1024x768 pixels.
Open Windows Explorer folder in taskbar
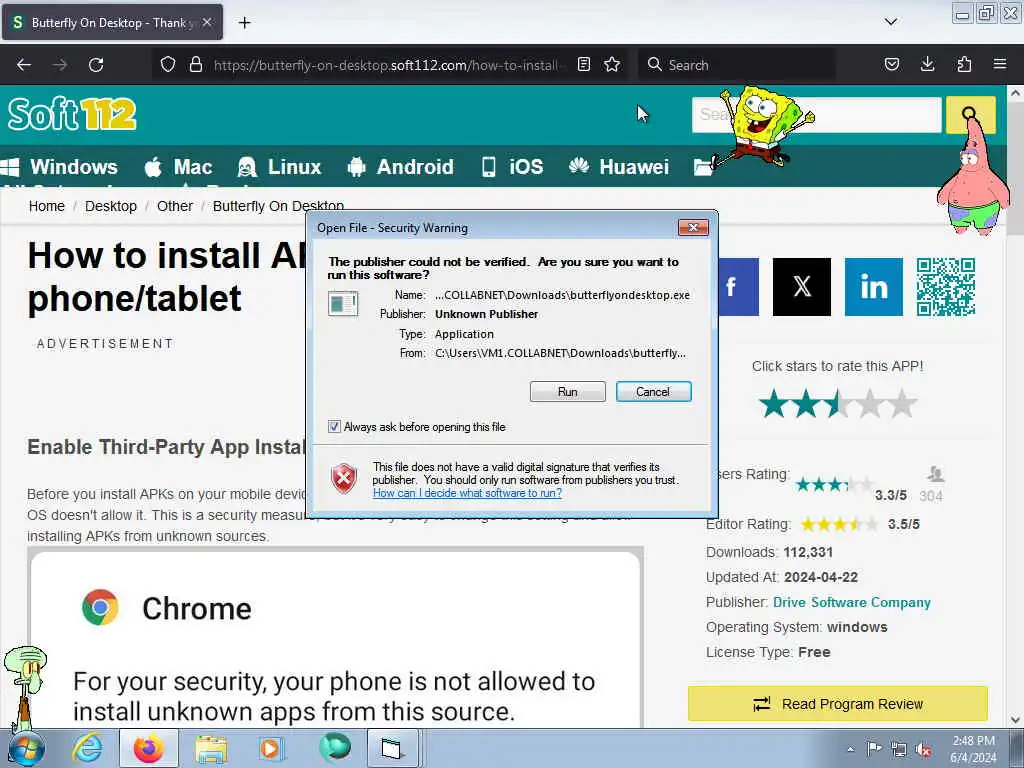(x=211, y=749)
